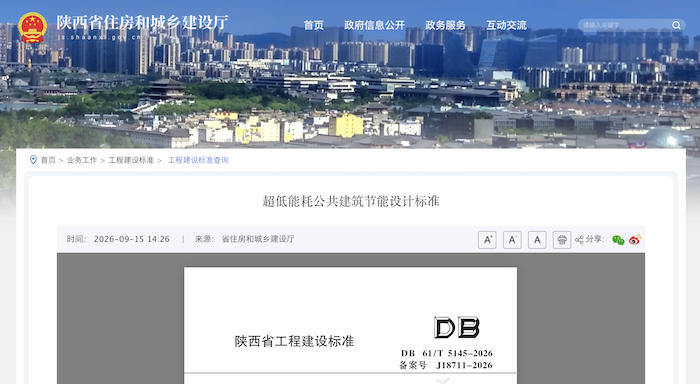Click the 陕西省住房和城乡建设厅 site title
Viewport: 700px width, 384px height.
[142, 22]
